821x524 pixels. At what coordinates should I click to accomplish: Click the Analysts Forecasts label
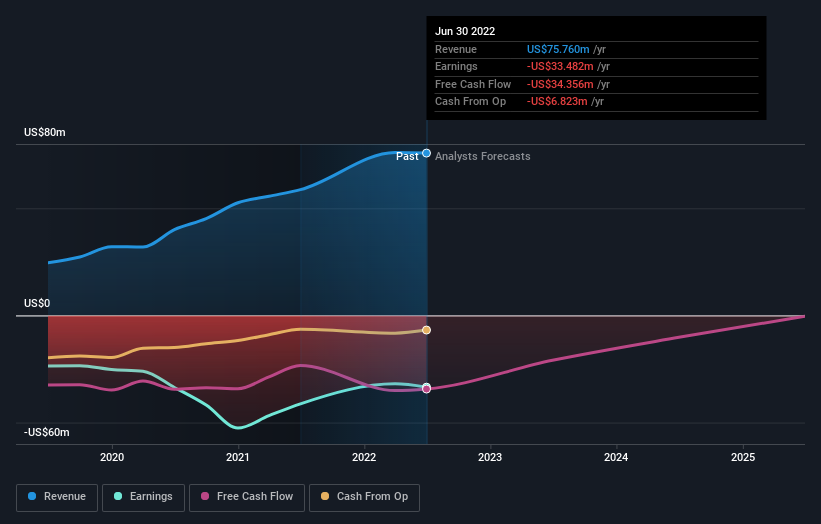click(x=483, y=157)
